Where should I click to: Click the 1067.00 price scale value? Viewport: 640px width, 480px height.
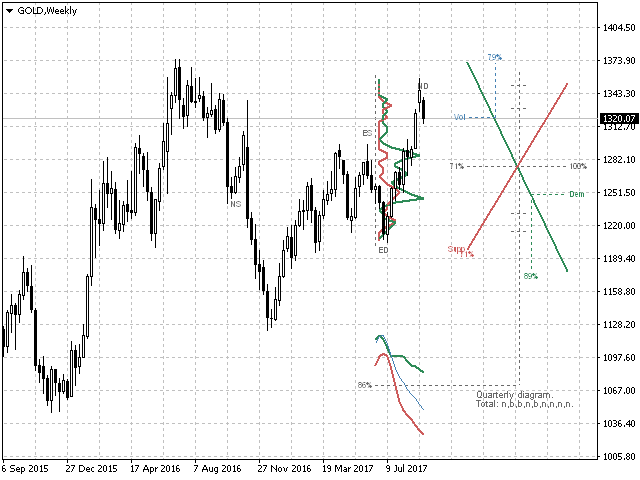[619, 391]
